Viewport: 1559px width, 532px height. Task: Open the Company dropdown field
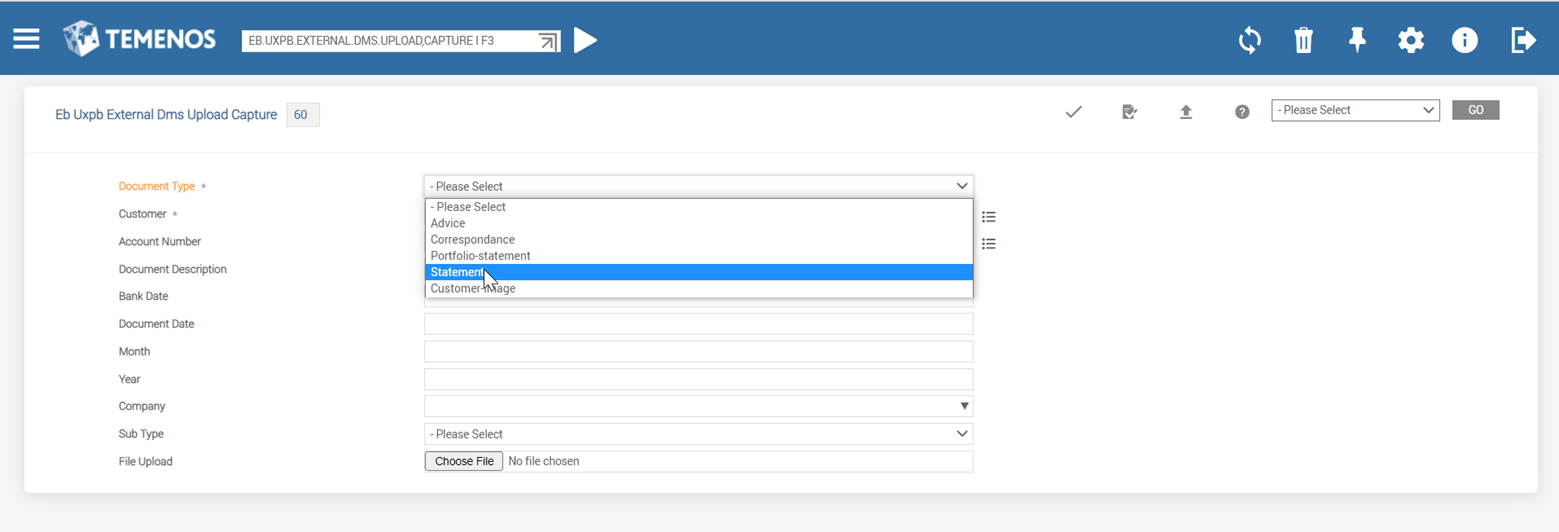[698, 406]
